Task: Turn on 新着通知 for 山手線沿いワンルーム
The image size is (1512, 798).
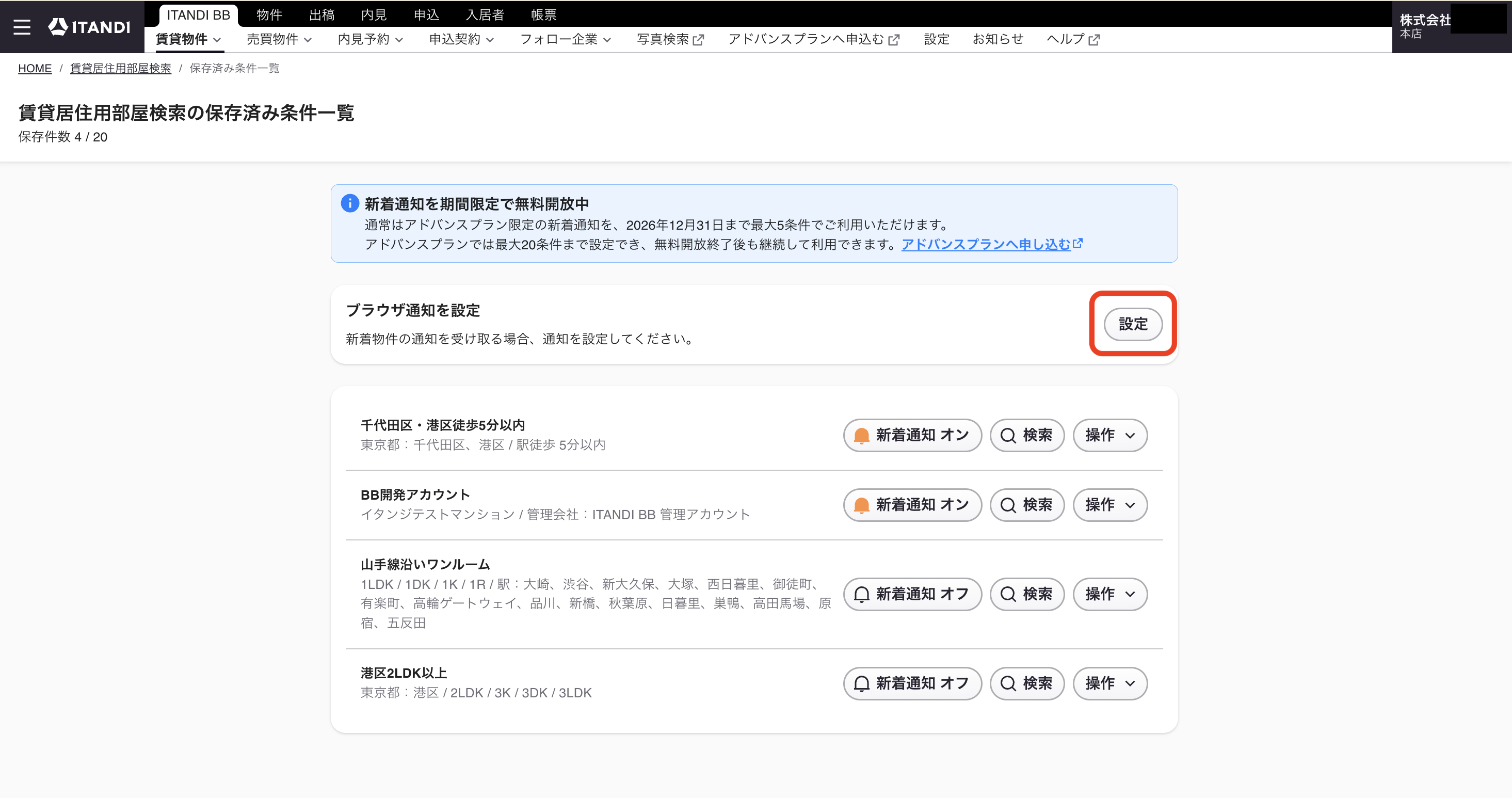Action: tap(912, 594)
